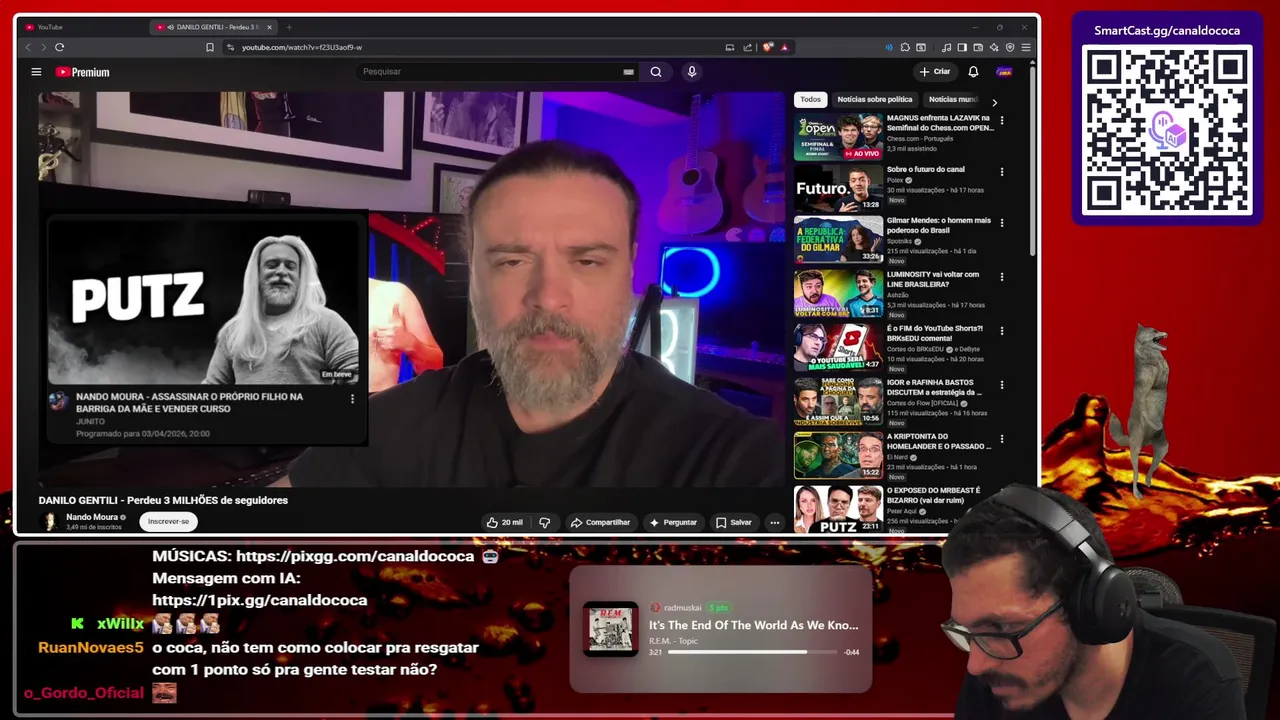
Task: Open options for Sobre o futuro do canal
Action: (1001, 172)
